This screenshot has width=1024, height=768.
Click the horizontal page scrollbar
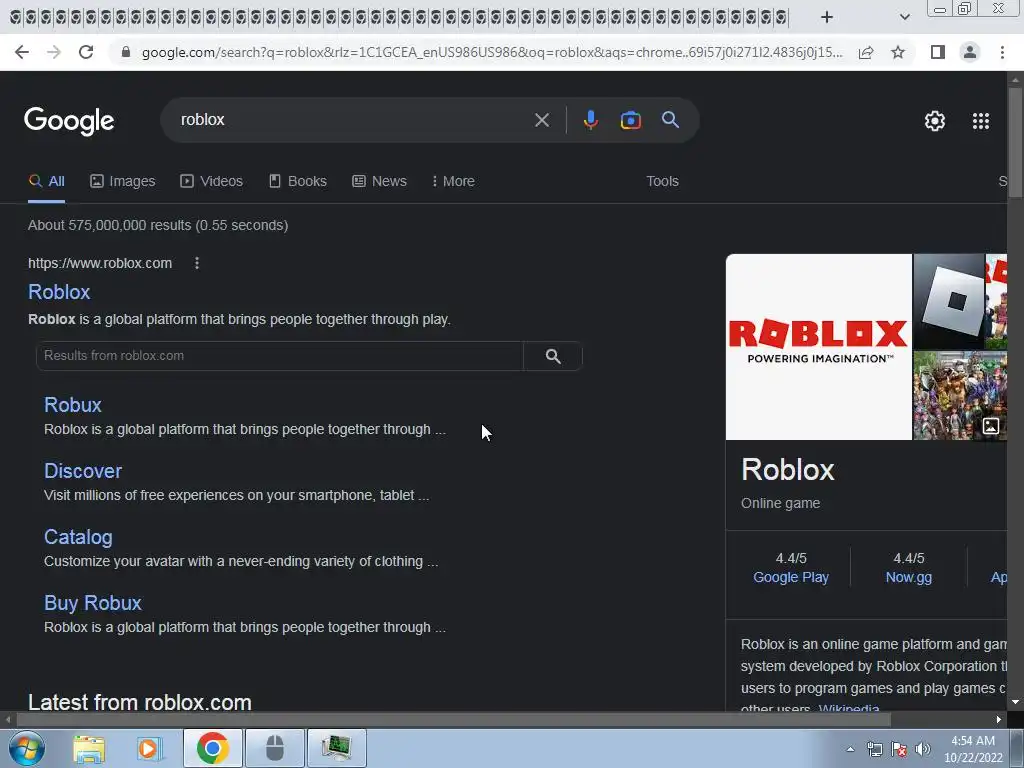click(453, 720)
